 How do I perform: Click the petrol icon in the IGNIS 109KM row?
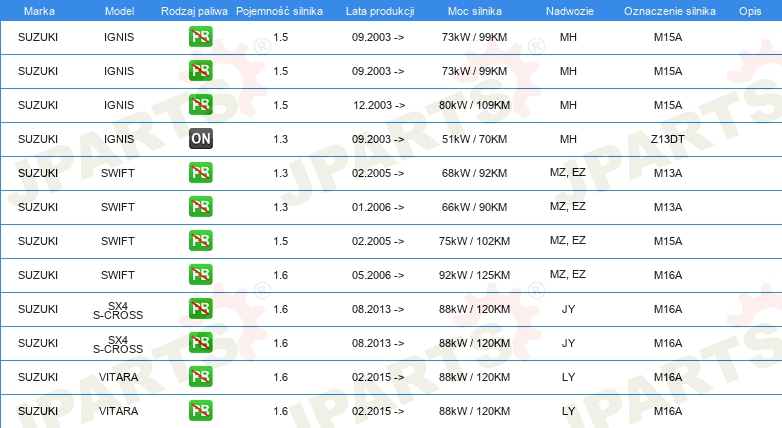(200, 105)
